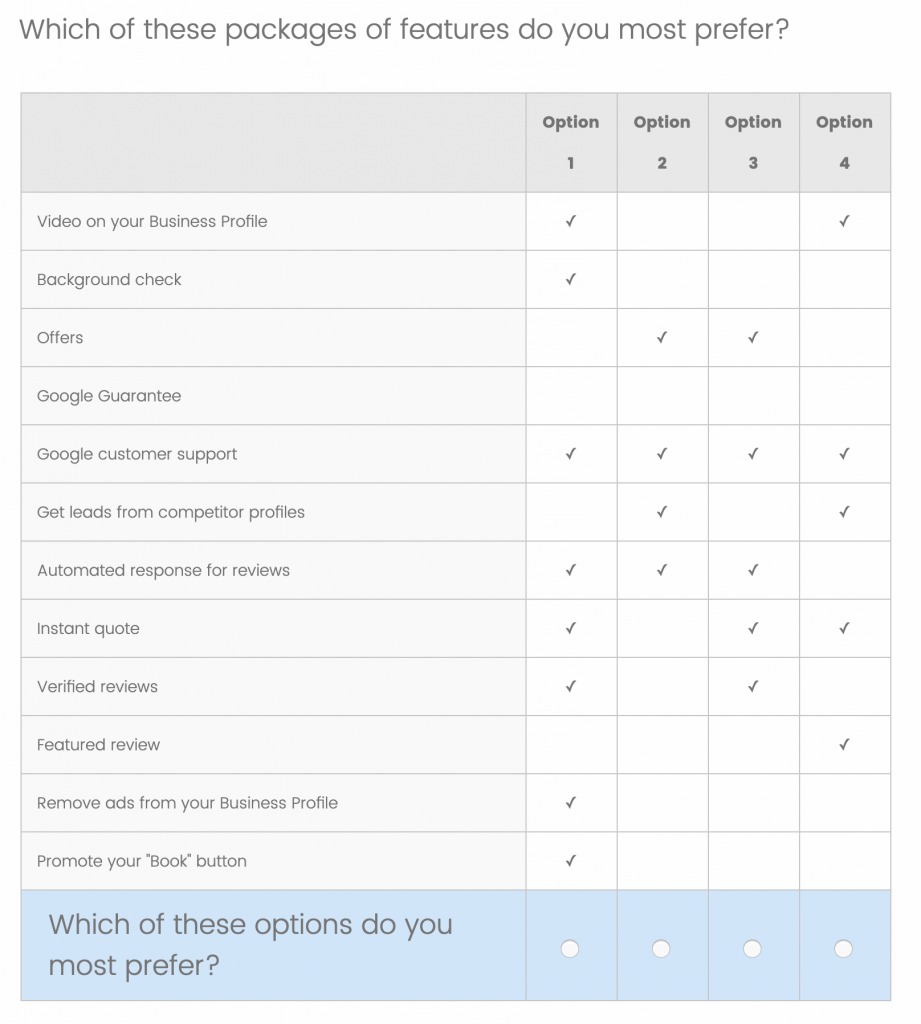Click Option 1 checkmark for Background check
921x1024 pixels.
(571, 280)
